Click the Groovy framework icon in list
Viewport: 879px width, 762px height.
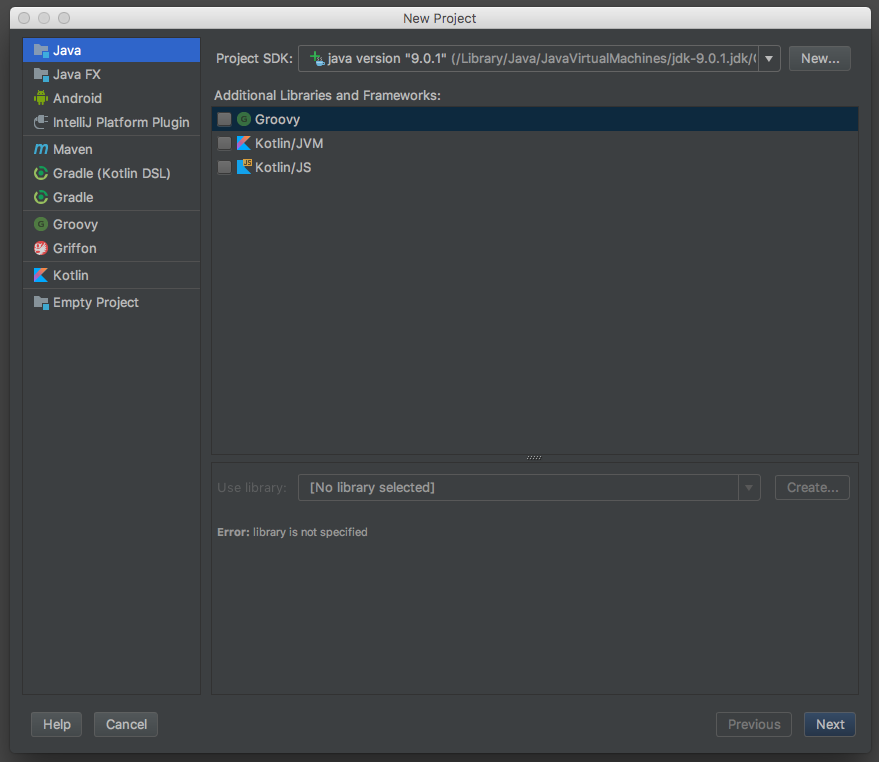pos(244,119)
